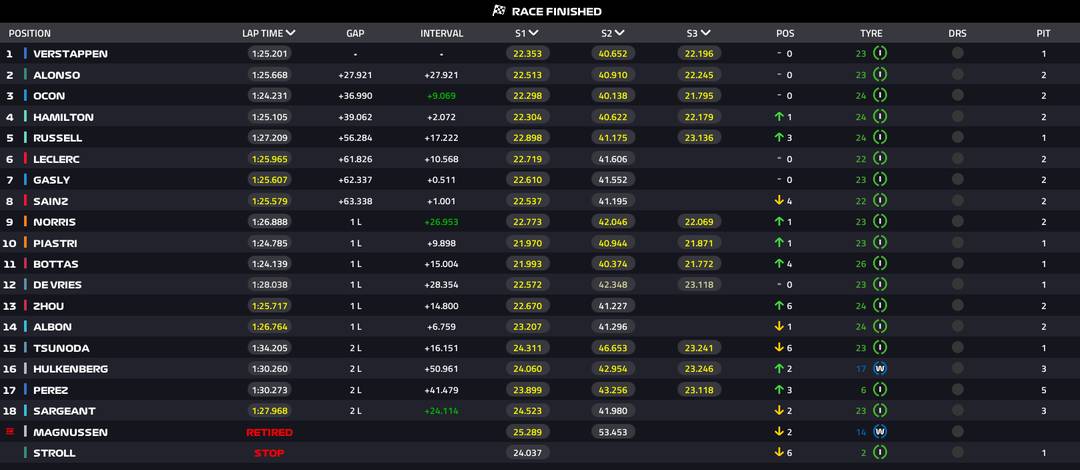Click Russell's intermediate tyre icon
Screen dimensions: 1080x470
[x=880, y=137]
